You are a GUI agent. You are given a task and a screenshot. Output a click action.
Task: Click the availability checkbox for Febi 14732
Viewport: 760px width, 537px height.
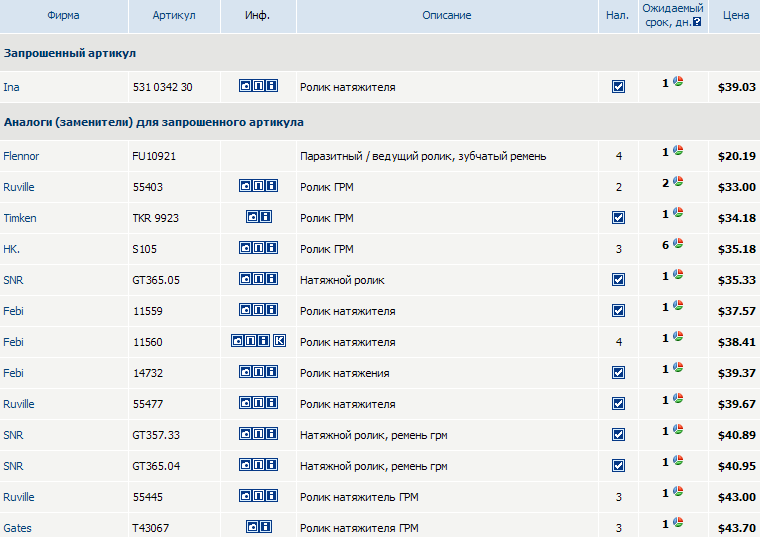click(x=618, y=373)
